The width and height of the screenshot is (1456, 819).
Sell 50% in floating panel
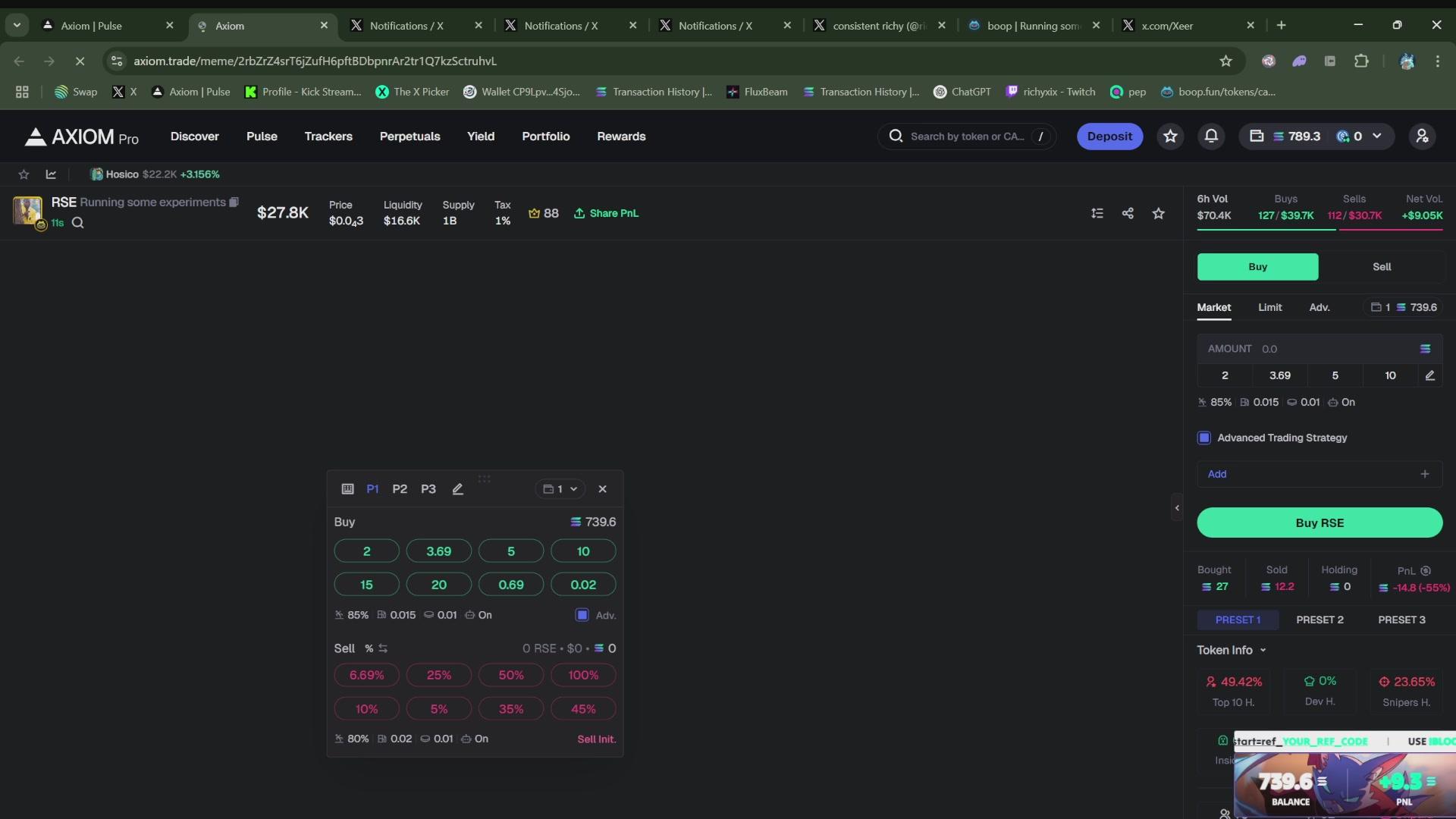(x=510, y=675)
